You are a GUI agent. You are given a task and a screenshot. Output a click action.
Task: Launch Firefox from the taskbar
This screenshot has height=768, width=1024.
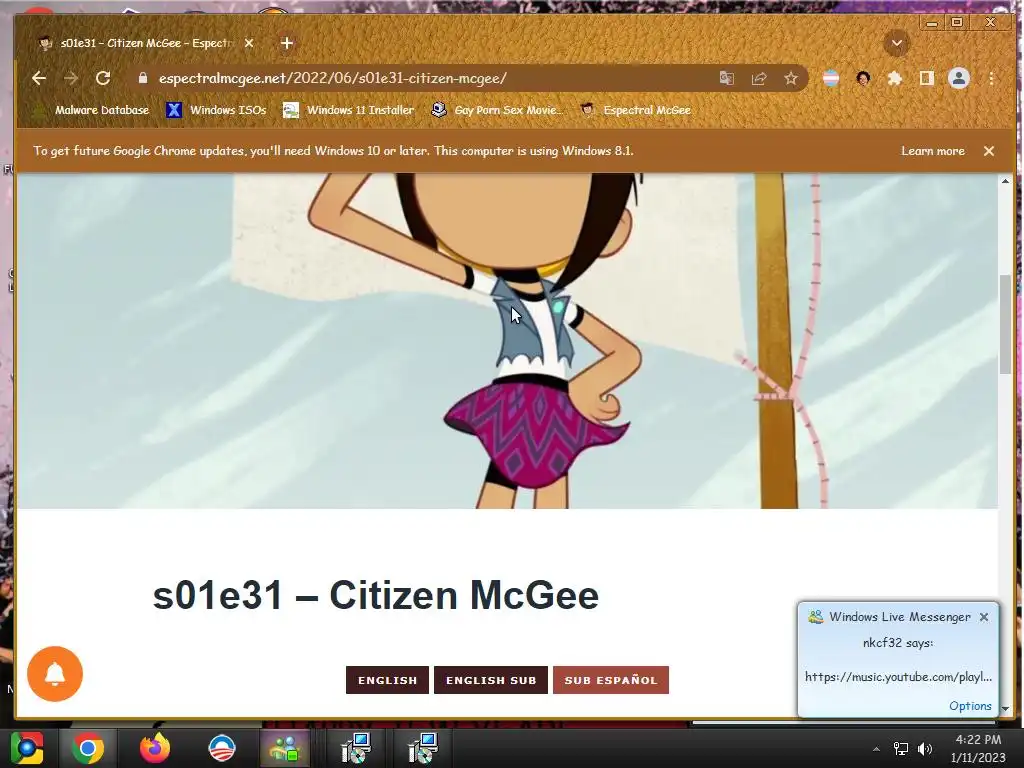click(154, 748)
